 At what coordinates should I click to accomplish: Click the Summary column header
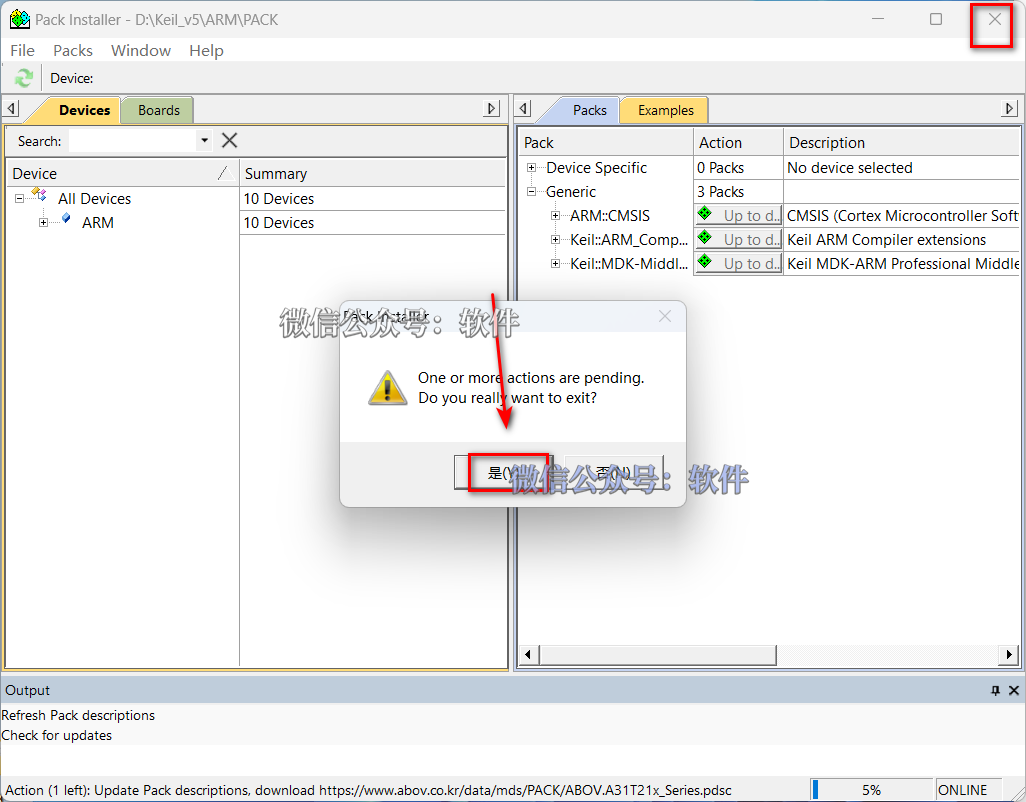(373, 173)
